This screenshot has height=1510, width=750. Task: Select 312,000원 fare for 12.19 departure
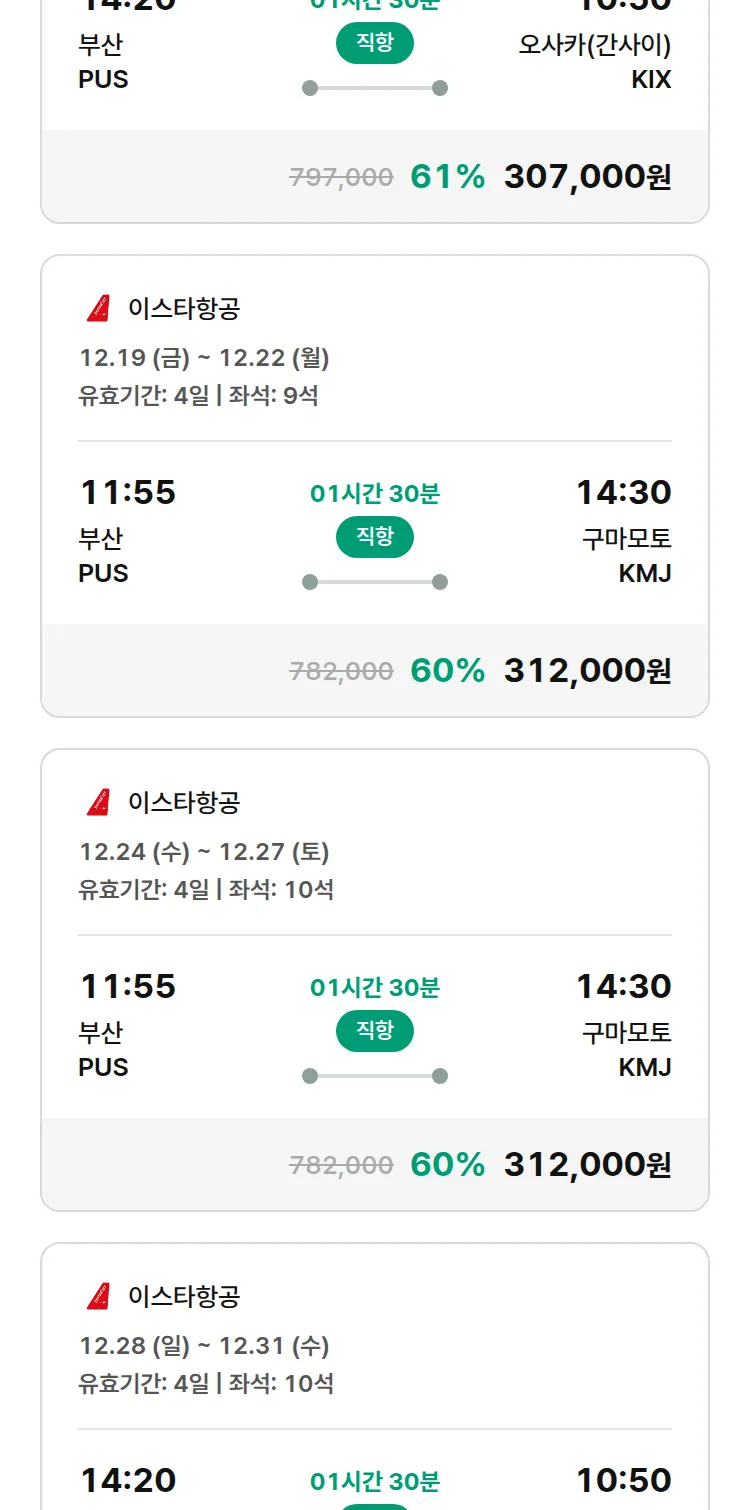click(587, 671)
